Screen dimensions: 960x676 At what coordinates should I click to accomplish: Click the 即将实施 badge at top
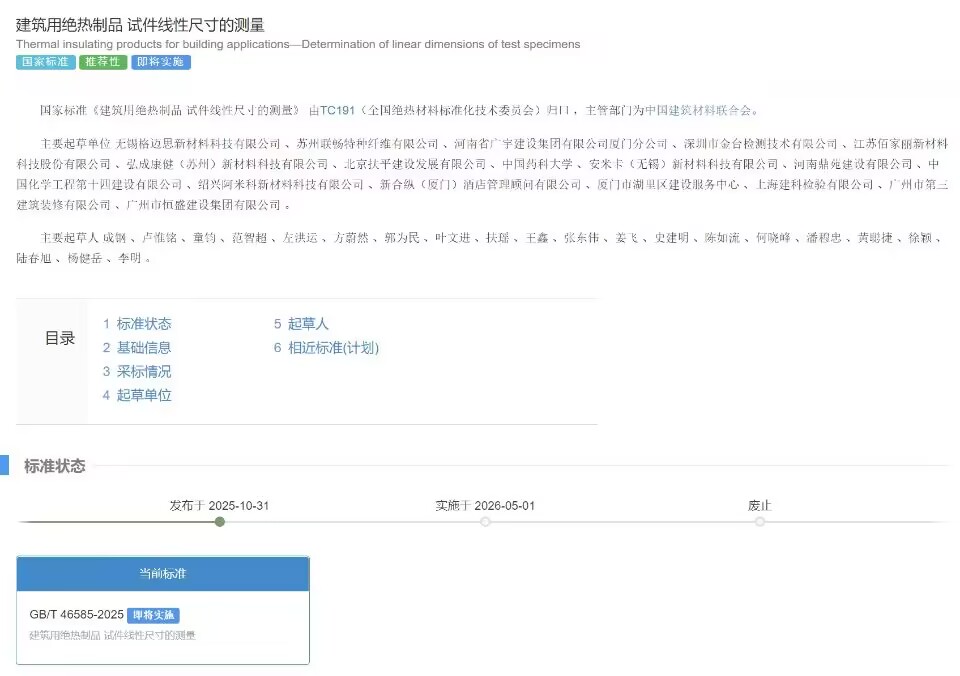click(159, 62)
